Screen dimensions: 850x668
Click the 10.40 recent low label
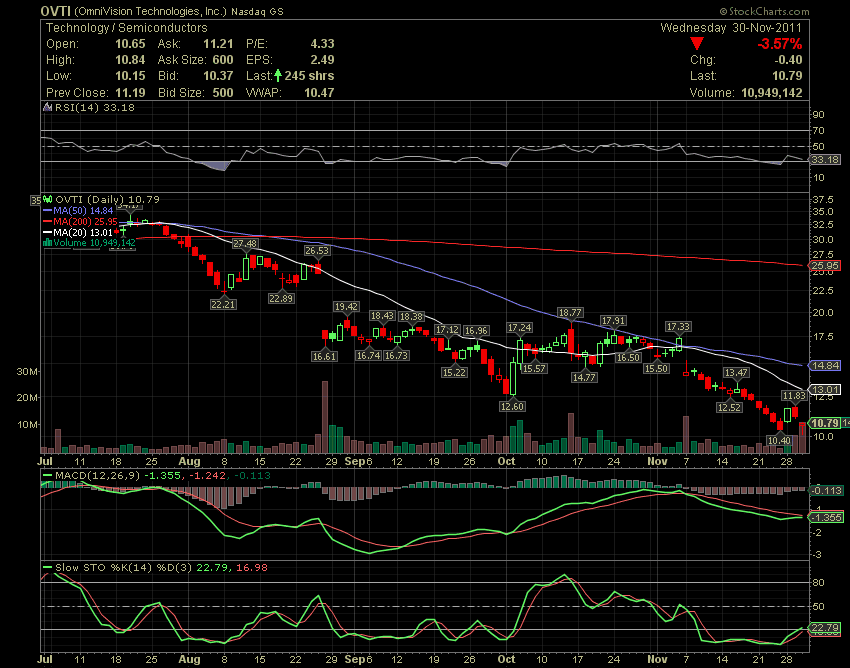coord(780,440)
